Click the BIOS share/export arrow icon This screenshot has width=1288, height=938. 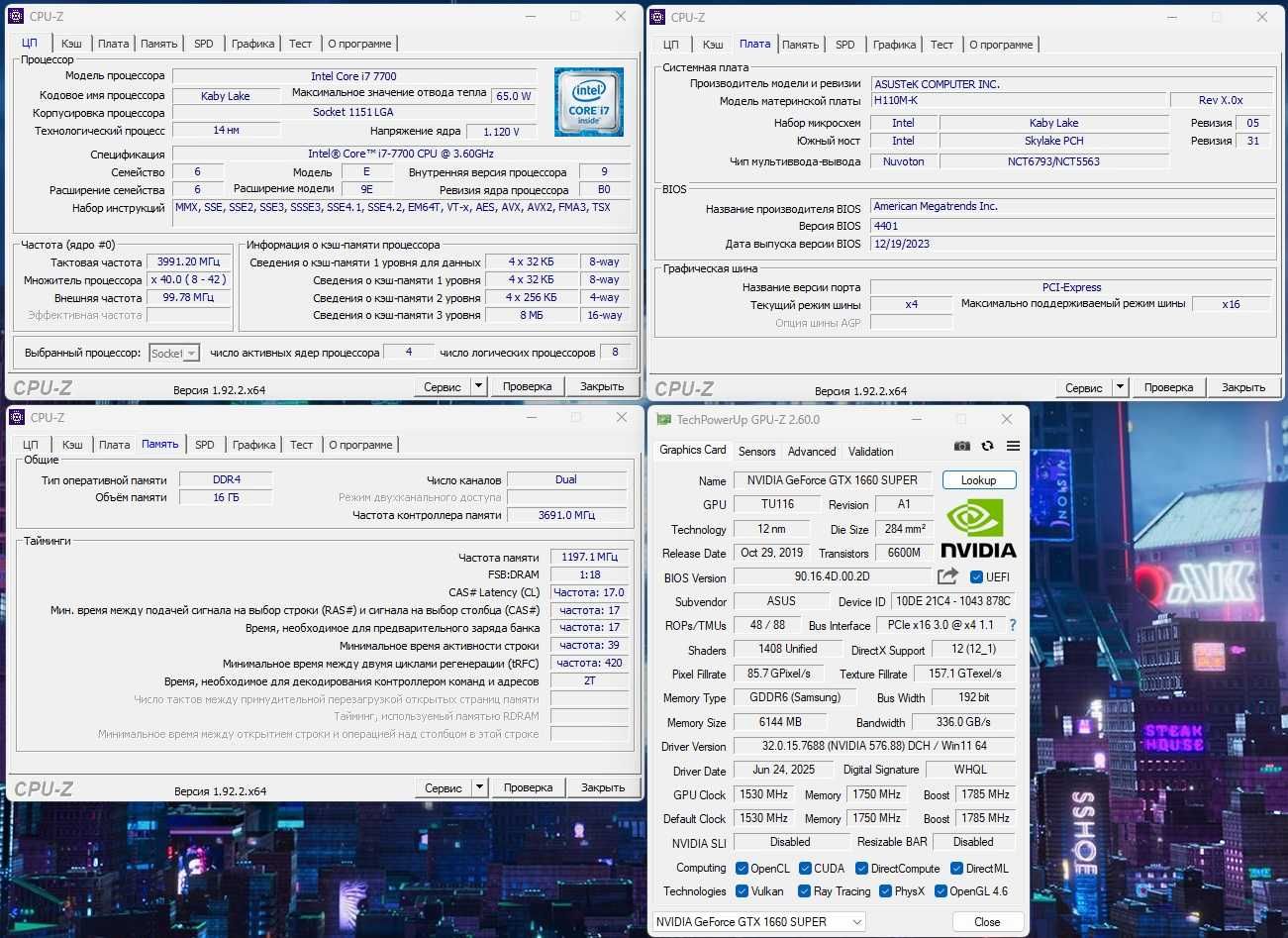[947, 576]
